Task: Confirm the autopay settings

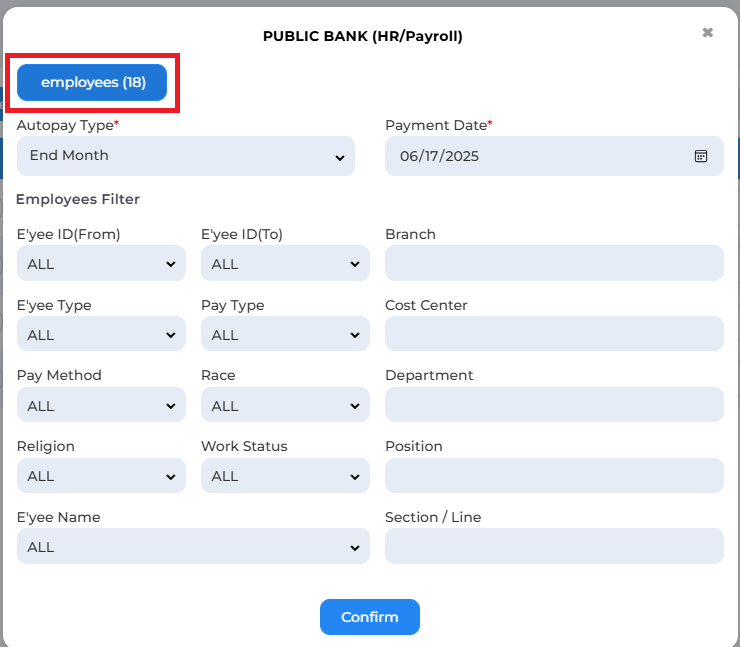Action: pos(370,617)
